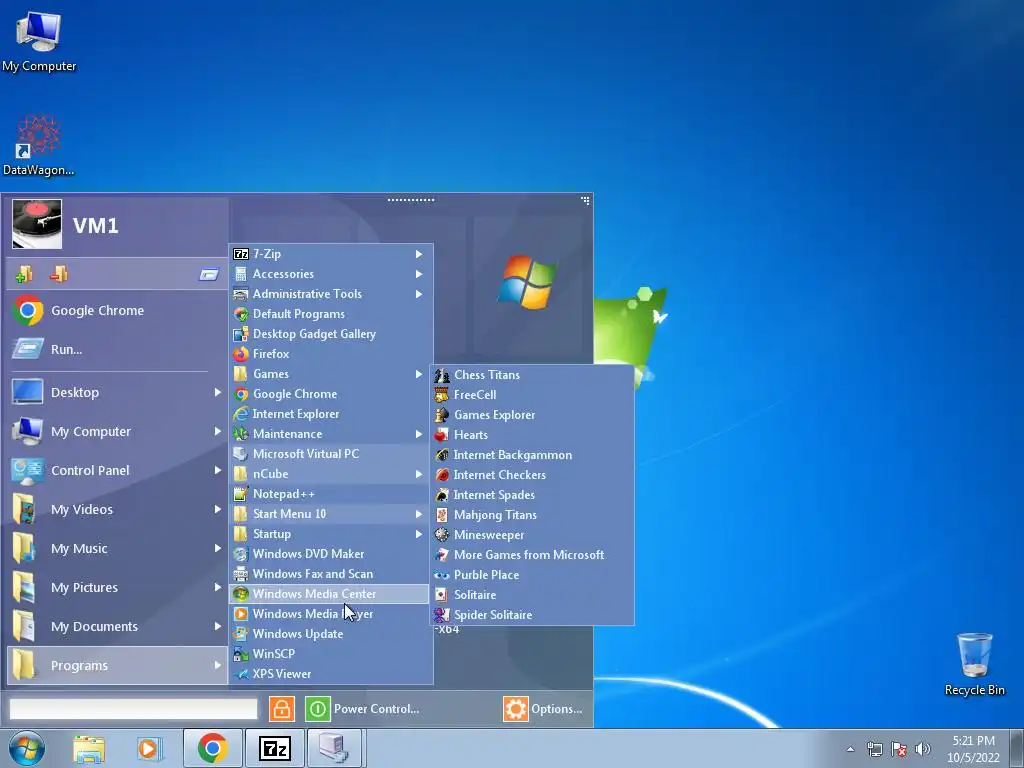The width and height of the screenshot is (1024, 768).
Task: Expand the Accessories folder
Action: click(x=330, y=274)
